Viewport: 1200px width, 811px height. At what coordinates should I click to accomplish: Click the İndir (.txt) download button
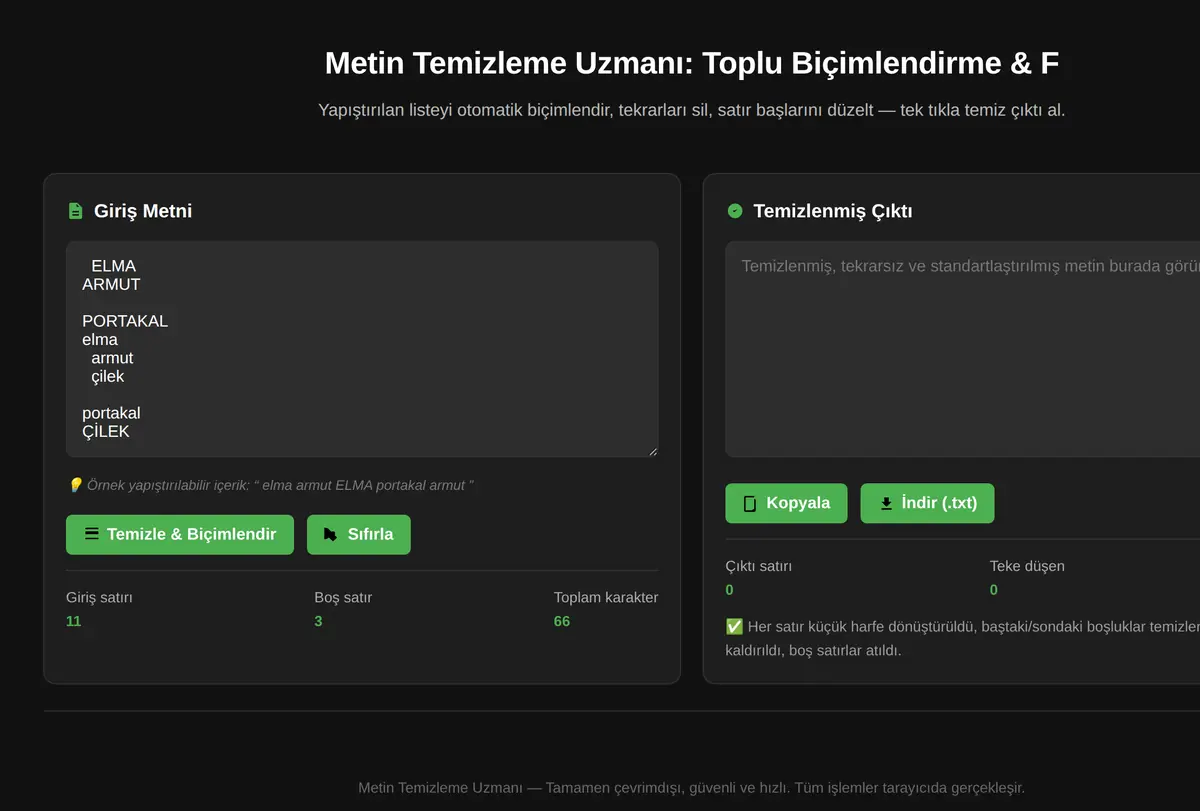click(x=928, y=503)
